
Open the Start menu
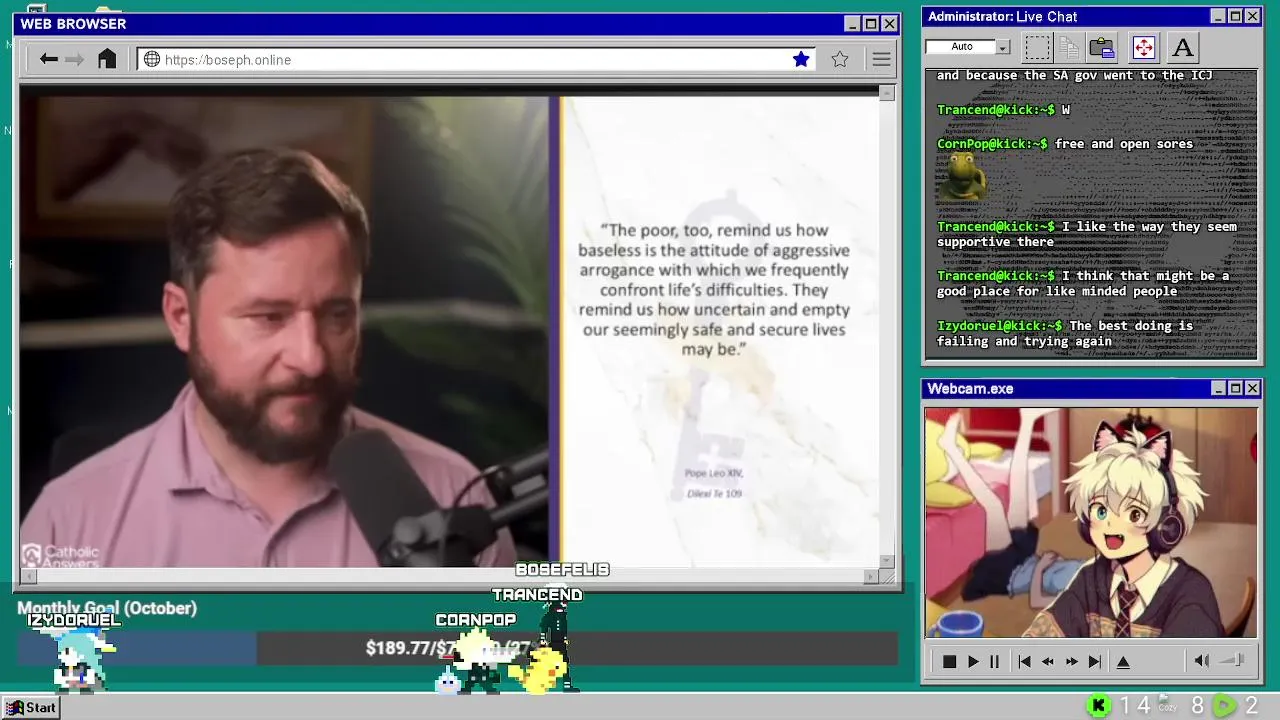pos(31,707)
